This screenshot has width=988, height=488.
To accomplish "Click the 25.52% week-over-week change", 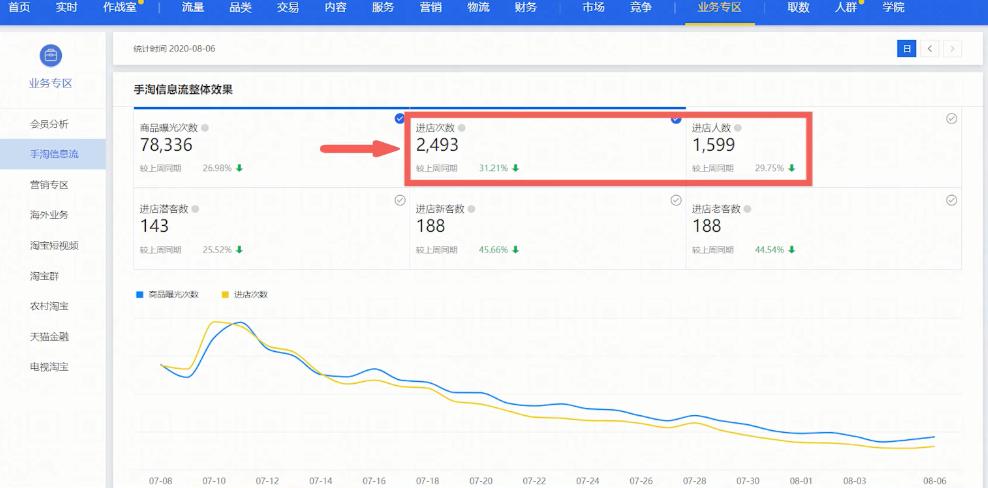I will point(217,250).
